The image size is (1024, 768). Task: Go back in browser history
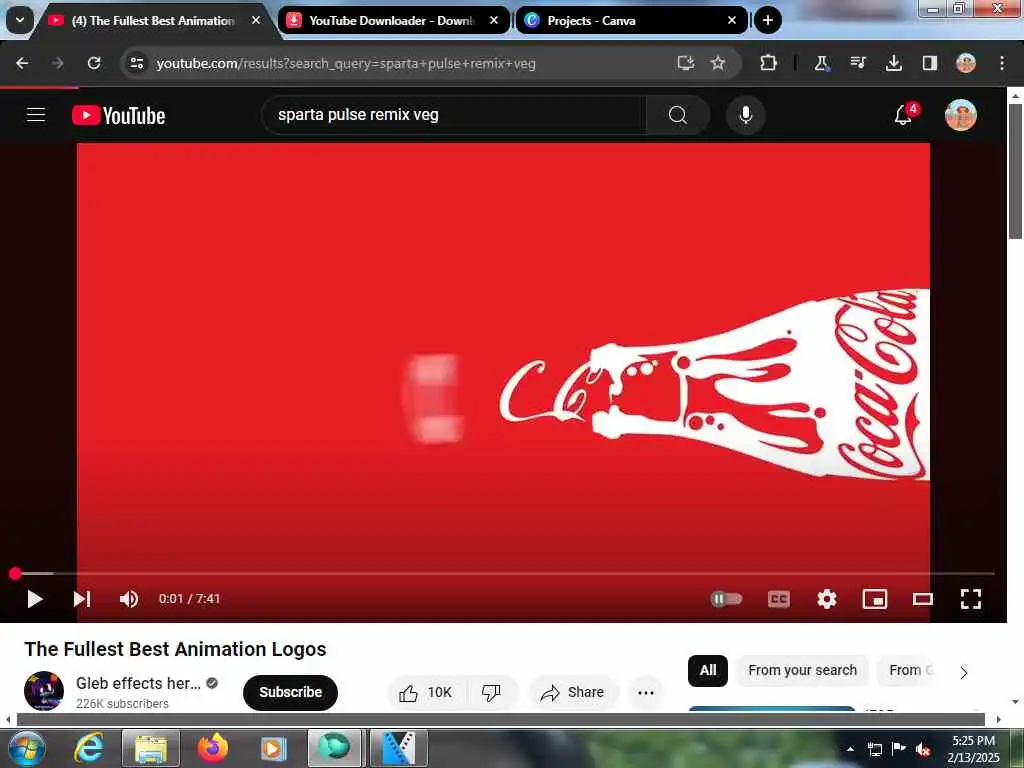(x=22, y=63)
